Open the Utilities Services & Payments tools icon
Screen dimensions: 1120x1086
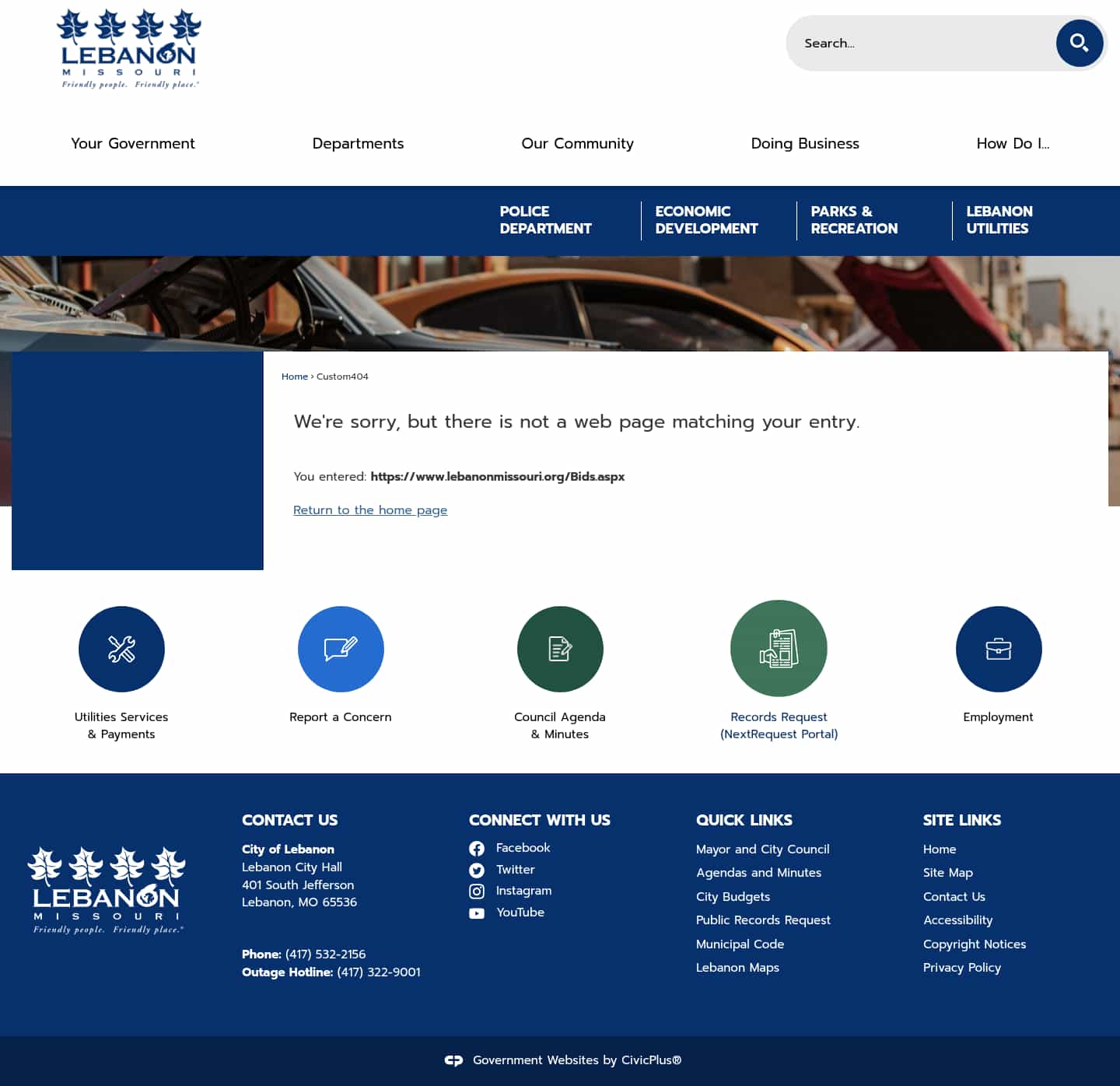pos(121,649)
